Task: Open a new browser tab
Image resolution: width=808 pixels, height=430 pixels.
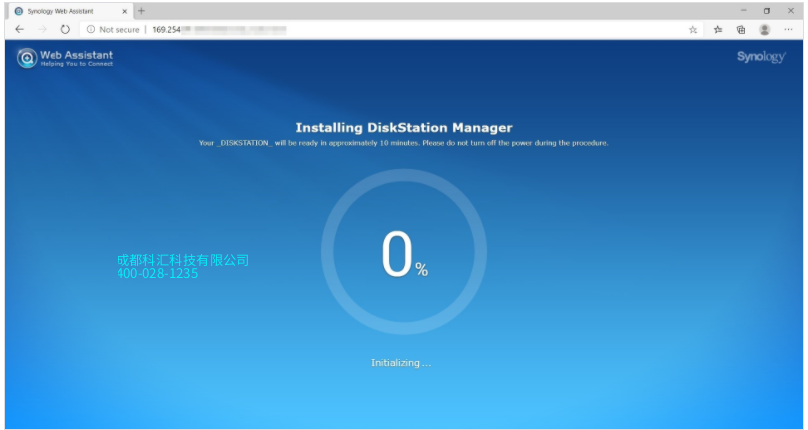Action: pyautogui.click(x=141, y=11)
